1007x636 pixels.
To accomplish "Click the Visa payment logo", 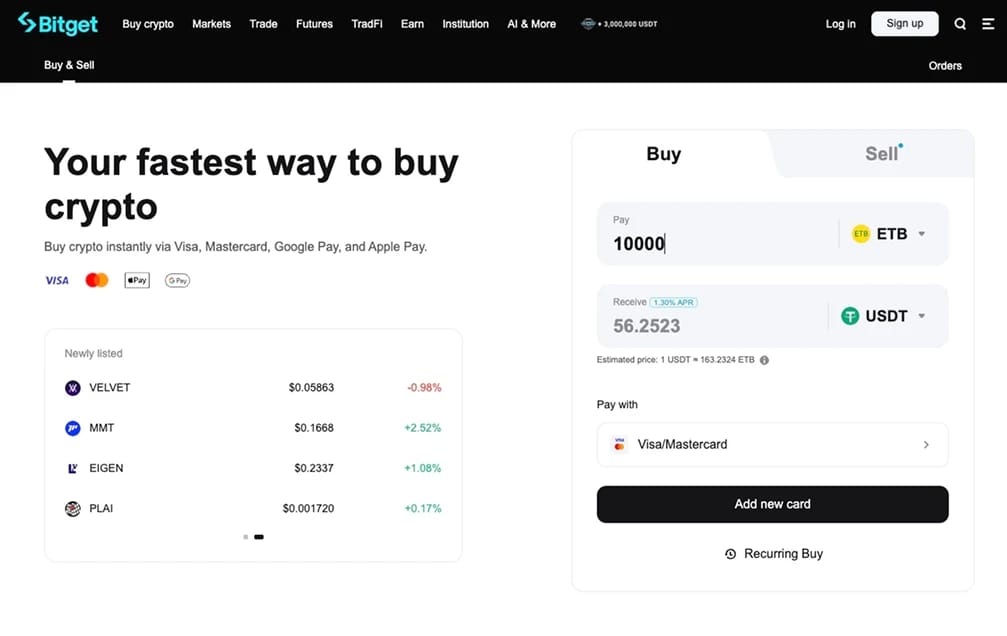I will pos(57,280).
